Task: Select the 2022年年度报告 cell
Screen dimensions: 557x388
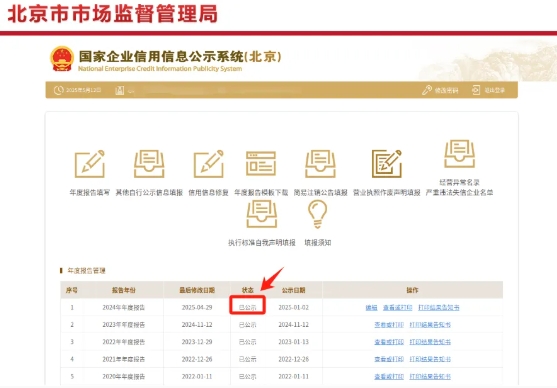Action: click(x=124, y=342)
